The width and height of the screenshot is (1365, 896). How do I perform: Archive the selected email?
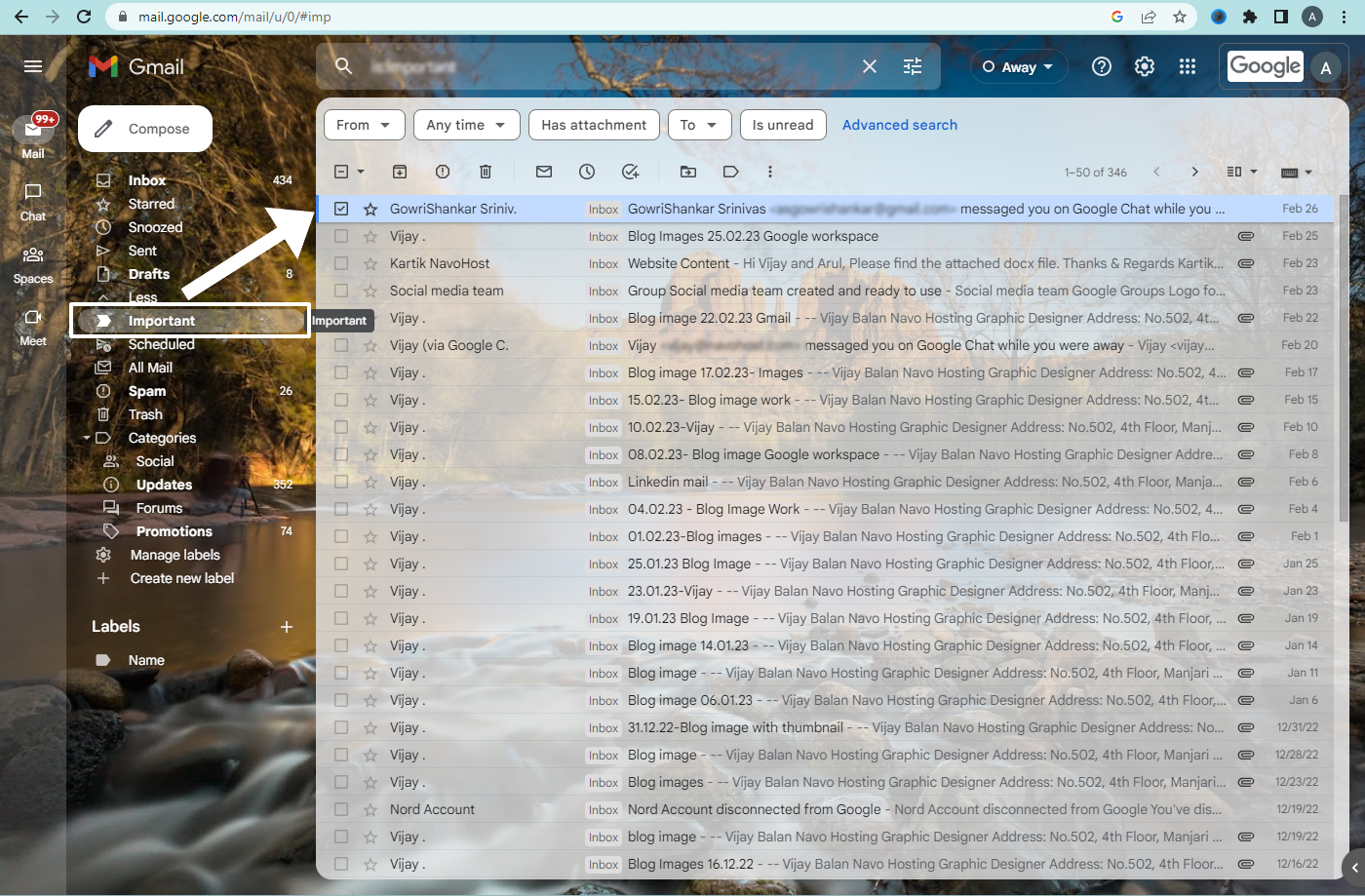[x=400, y=172]
